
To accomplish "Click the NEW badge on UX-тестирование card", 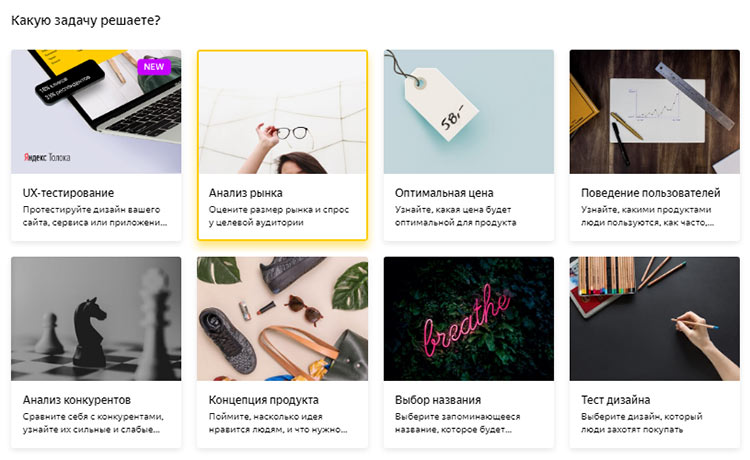I will [154, 67].
